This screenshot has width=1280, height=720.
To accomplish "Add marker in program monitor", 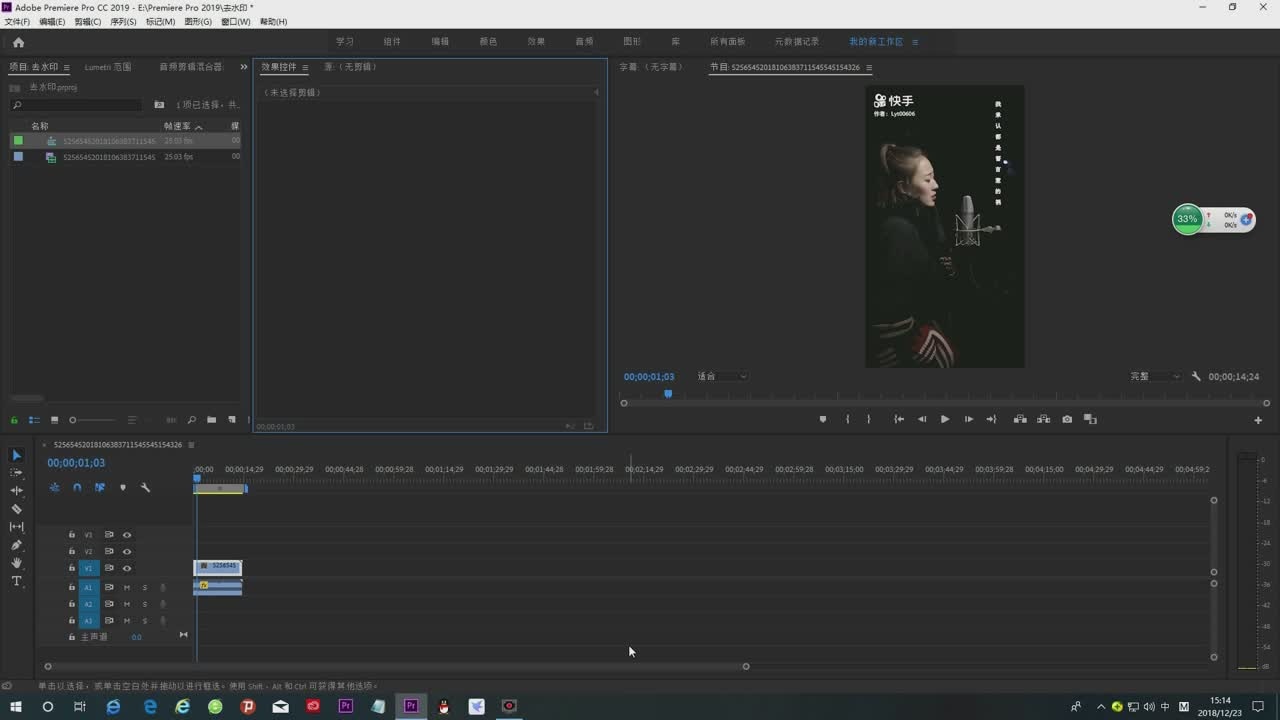I will click(x=823, y=419).
